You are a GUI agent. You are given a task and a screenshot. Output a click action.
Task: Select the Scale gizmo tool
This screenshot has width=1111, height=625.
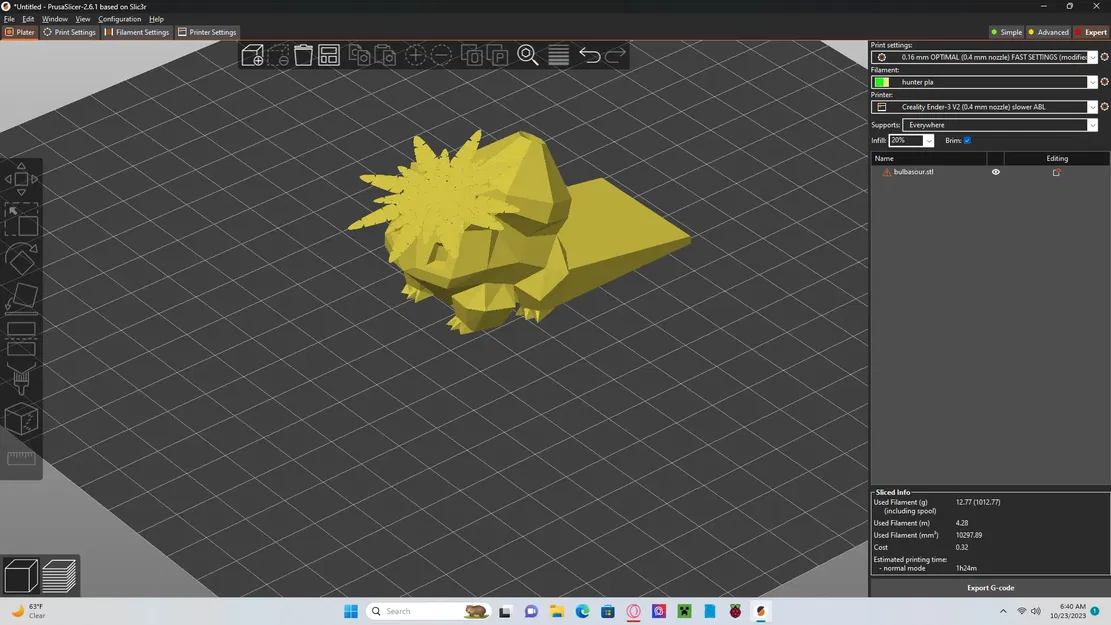tap(21, 220)
